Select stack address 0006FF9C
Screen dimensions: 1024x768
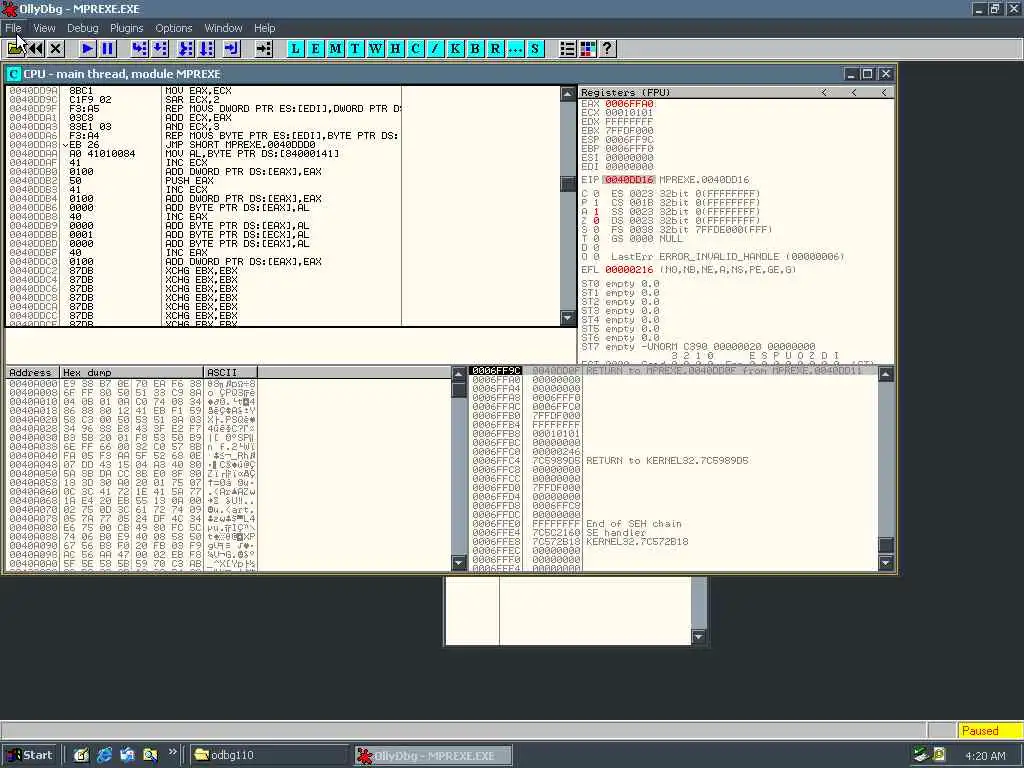click(x=496, y=370)
